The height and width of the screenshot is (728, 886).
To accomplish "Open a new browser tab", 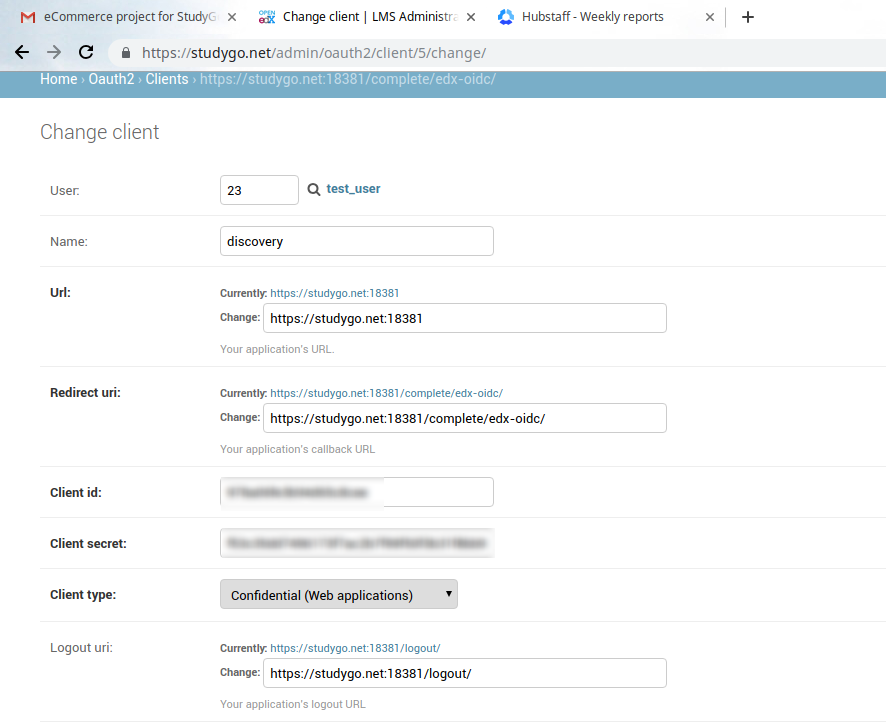I will 748,17.
